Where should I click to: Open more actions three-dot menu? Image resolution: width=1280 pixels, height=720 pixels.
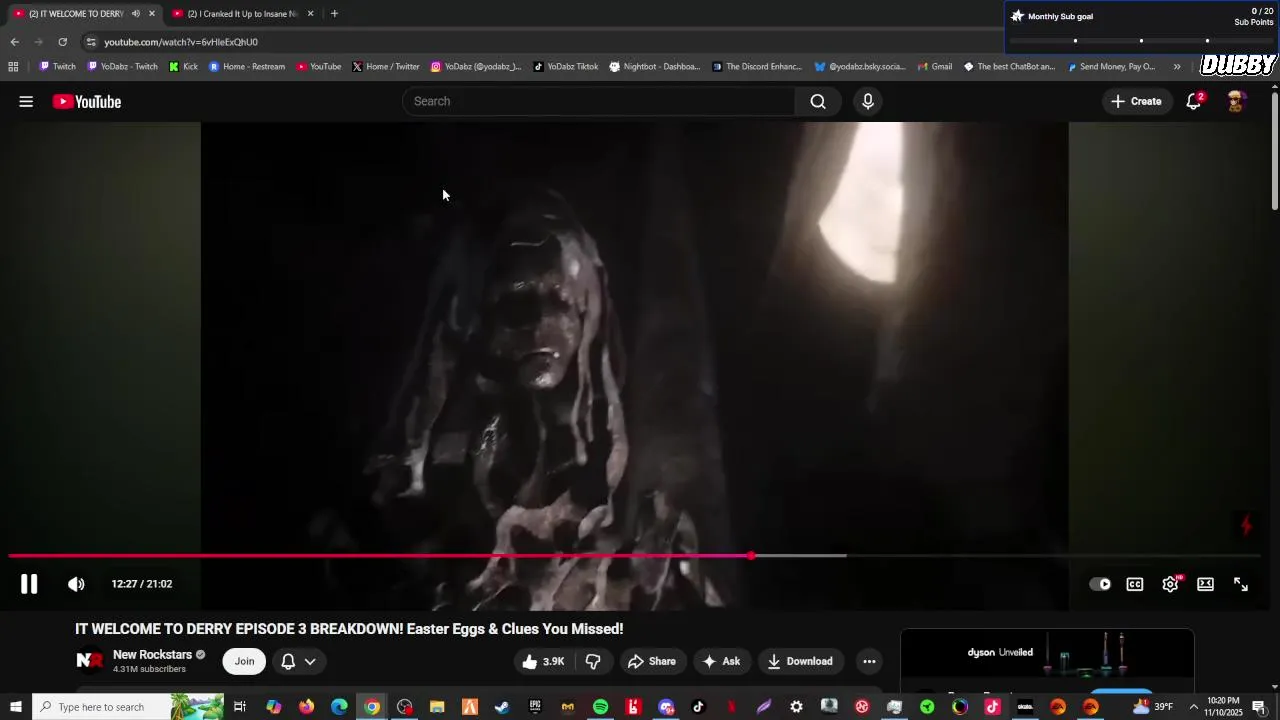[x=869, y=661]
